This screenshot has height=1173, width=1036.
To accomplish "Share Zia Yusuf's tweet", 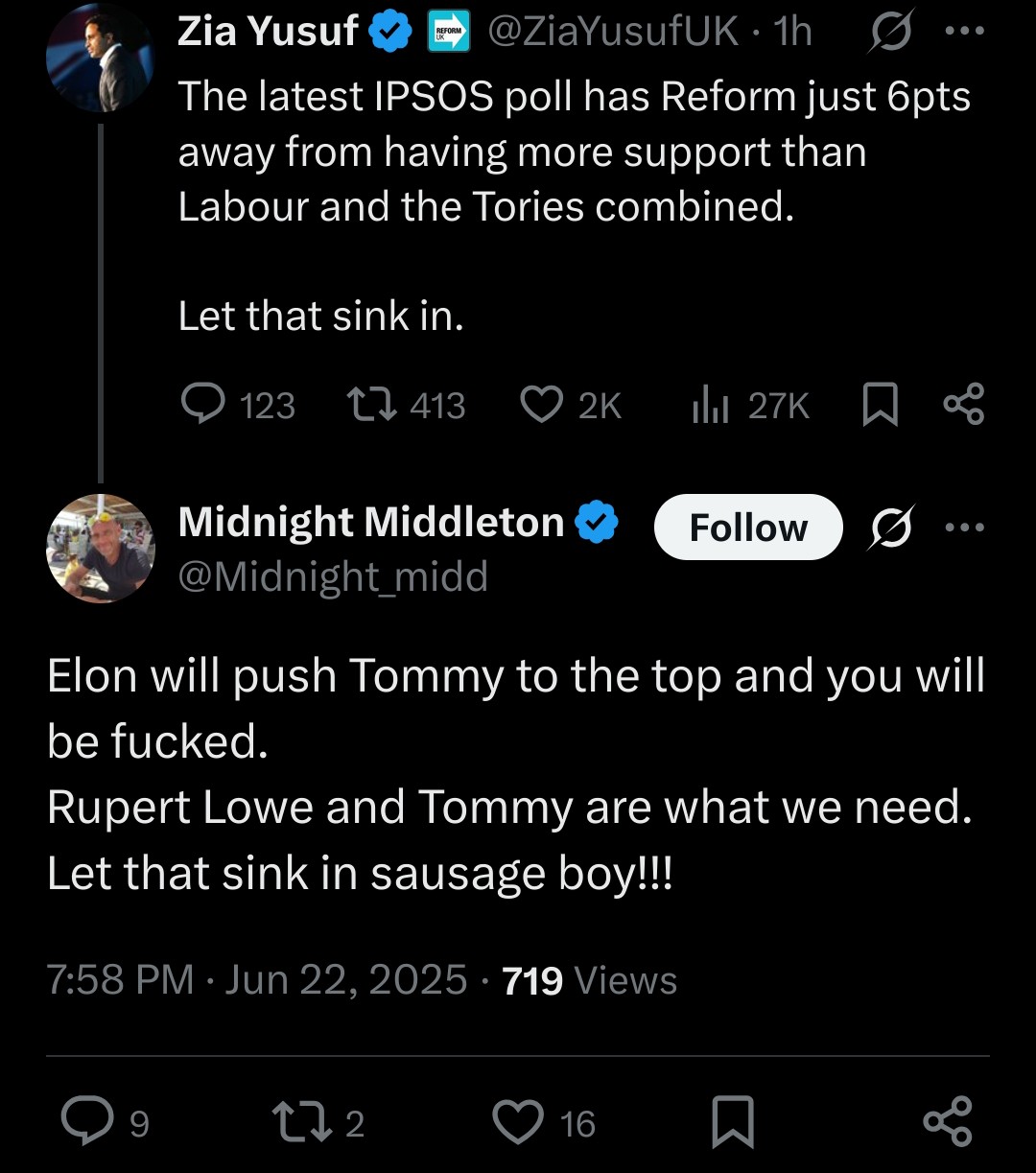I will point(963,404).
